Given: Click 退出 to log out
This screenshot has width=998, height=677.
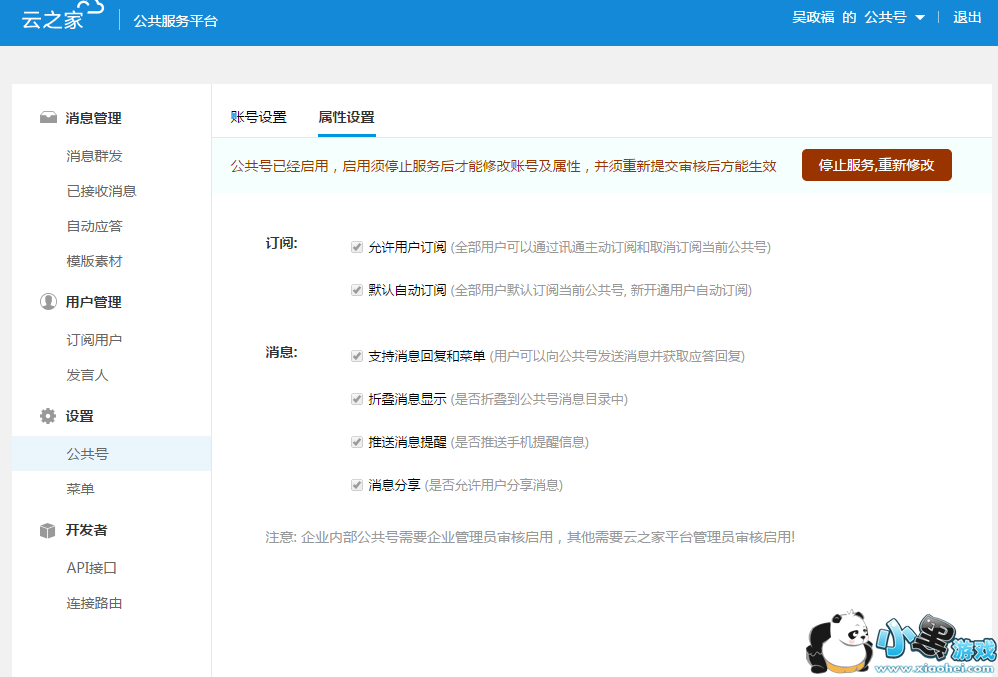Looking at the screenshot, I should point(967,17).
